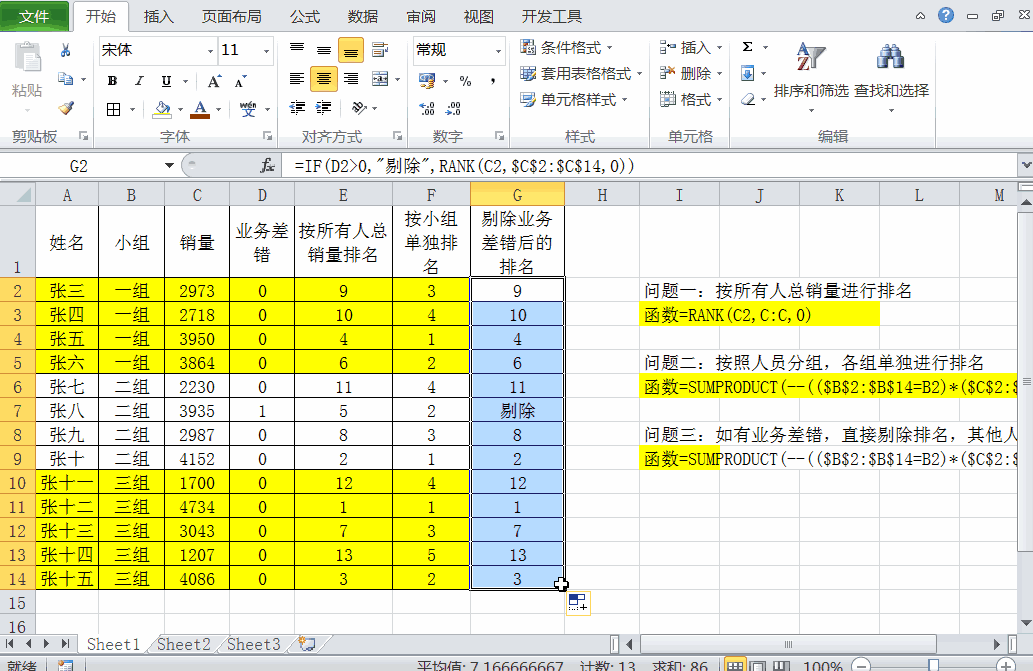Open the number format 常规 dropdown
The height and width of the screenshot is (671, 1033).
498,51
